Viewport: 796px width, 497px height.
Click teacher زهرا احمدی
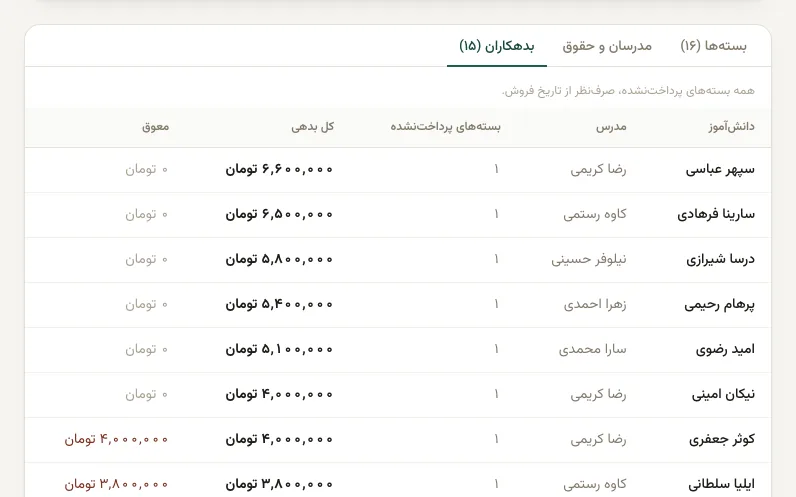coord(595,305)
